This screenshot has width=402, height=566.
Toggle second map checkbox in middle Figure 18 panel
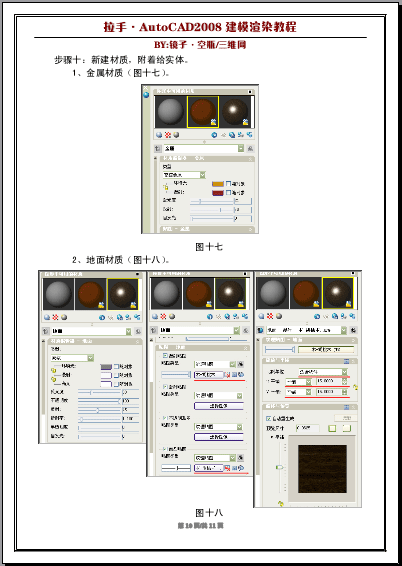click(x=165, y=387)
